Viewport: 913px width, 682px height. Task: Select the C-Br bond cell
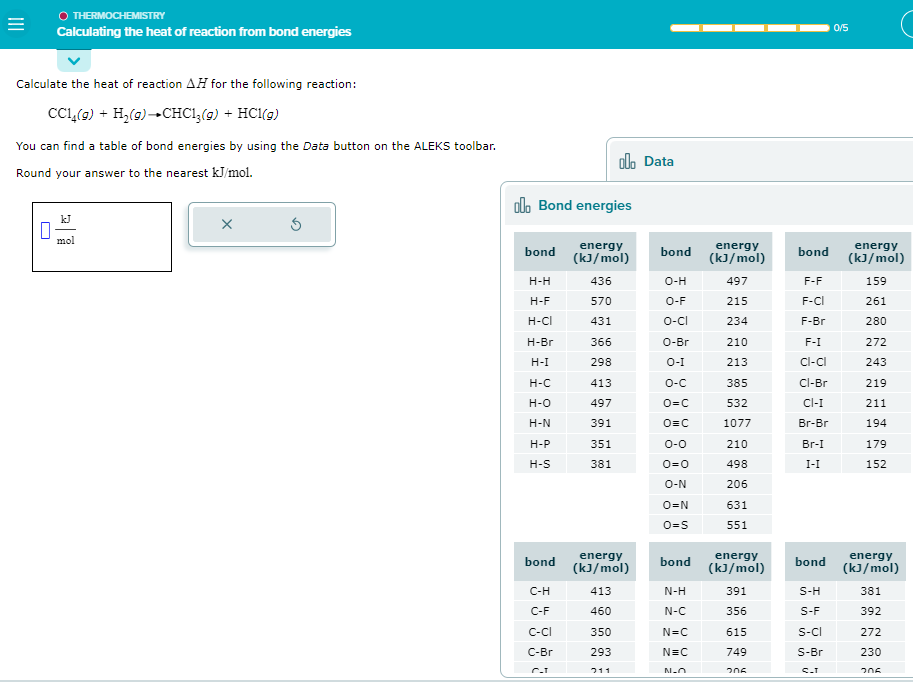[540, 652]
